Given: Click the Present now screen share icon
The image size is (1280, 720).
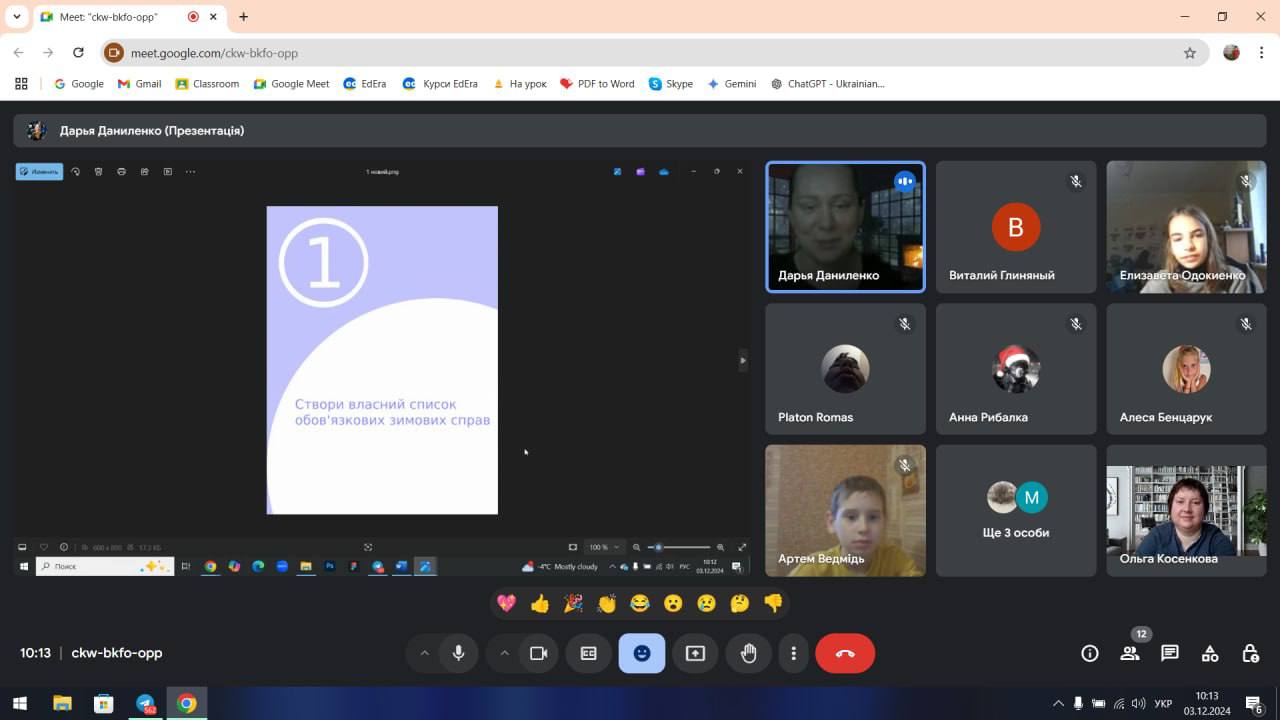Looking at the screenshot, I should [x=695, y=653].
